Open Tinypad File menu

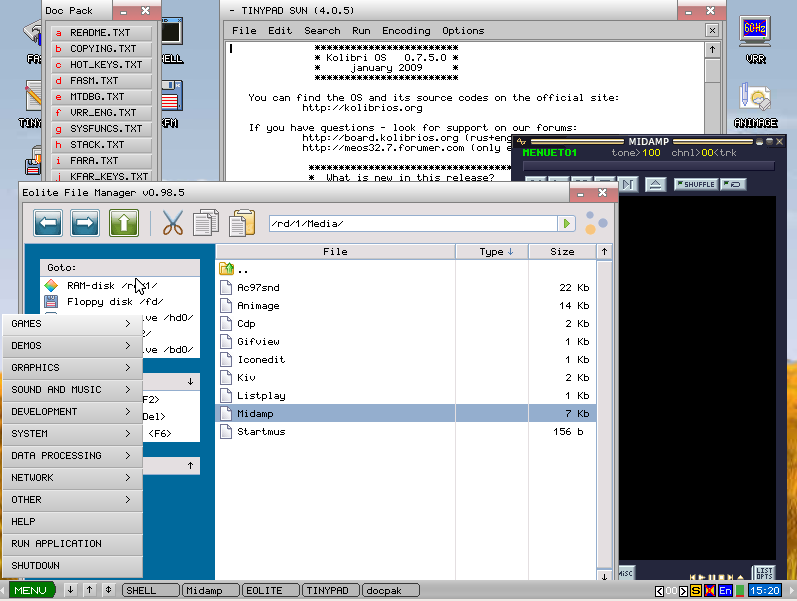244,31
